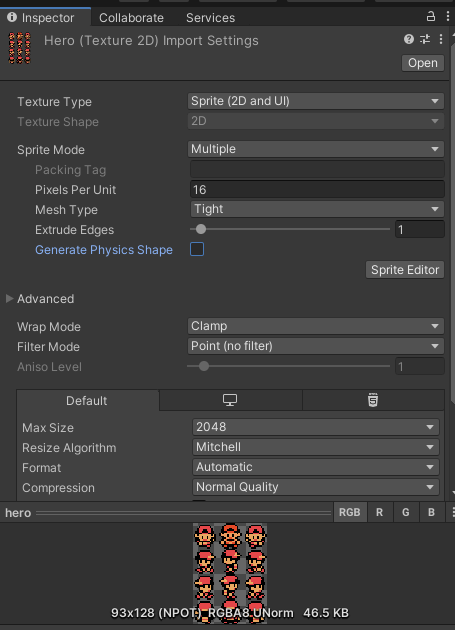Image resolution: width=455 pixels, height=630 pixels.
Task: Show only the R channel
Action: point(379,512)
